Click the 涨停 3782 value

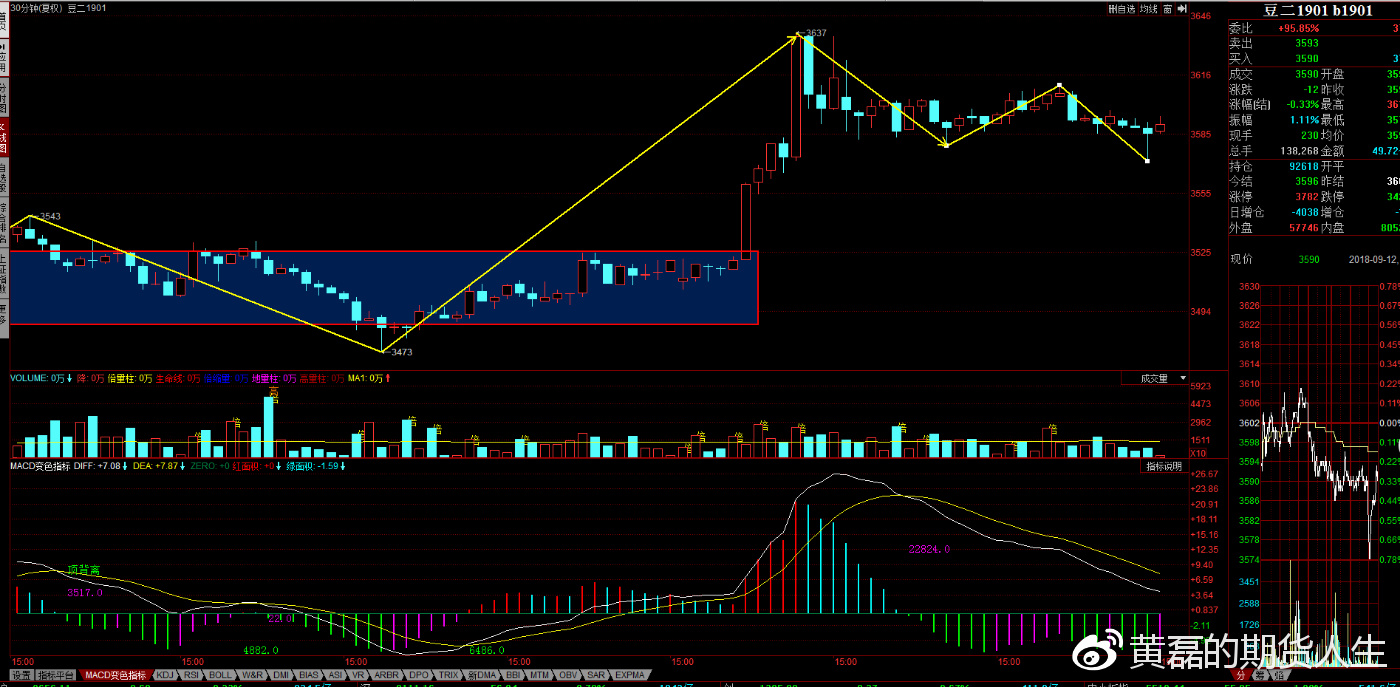tap(1306, 197)
